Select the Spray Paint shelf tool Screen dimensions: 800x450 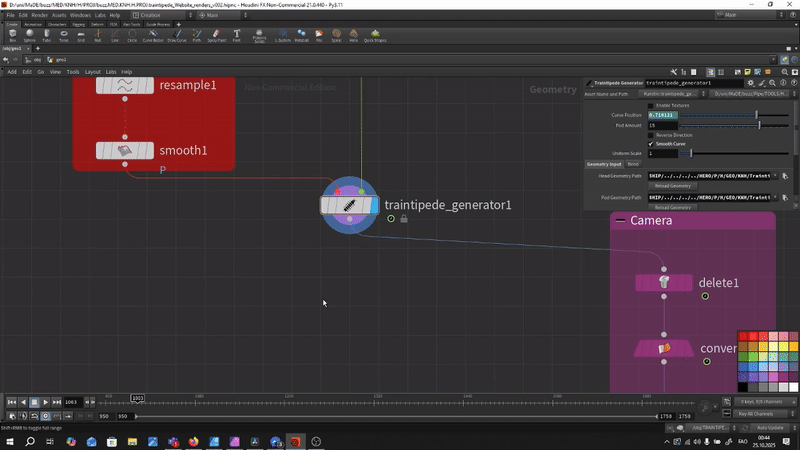point(216,35)
